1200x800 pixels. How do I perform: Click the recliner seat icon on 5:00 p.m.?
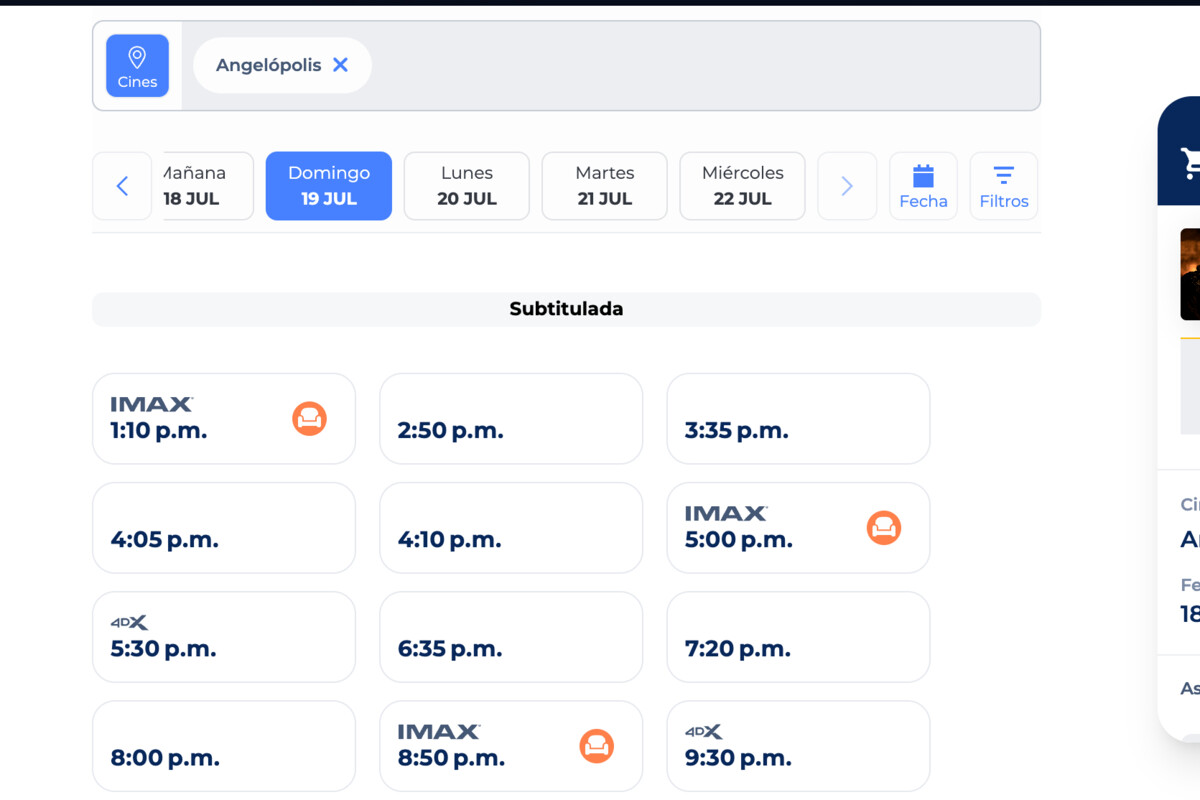(x=884, y=527)
